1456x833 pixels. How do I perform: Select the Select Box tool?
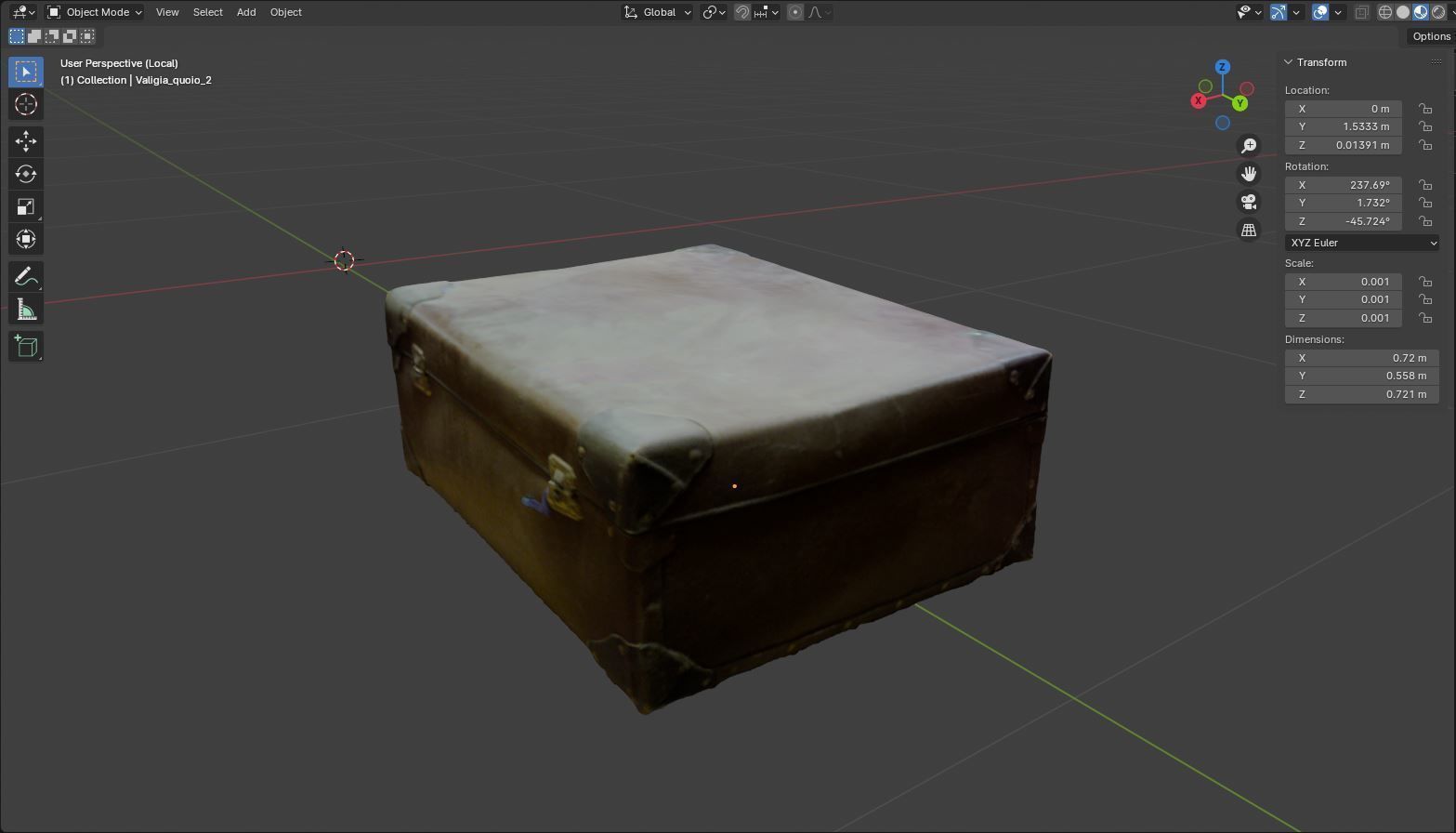click(26, 72)
